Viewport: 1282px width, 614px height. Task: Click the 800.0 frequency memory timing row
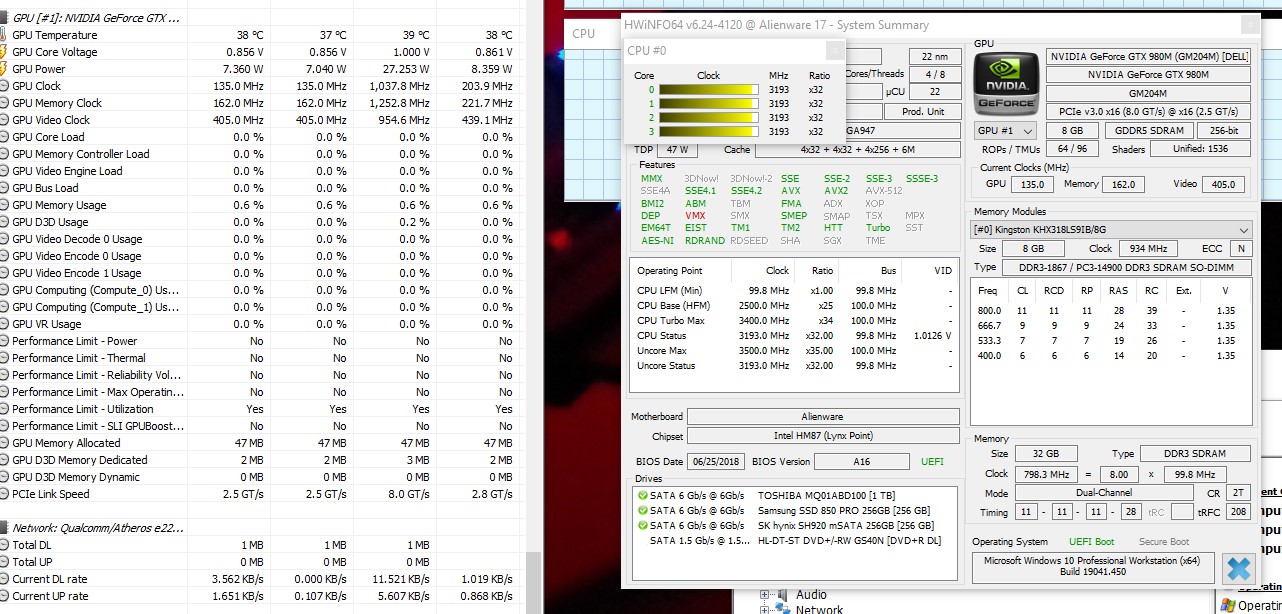1112,311
